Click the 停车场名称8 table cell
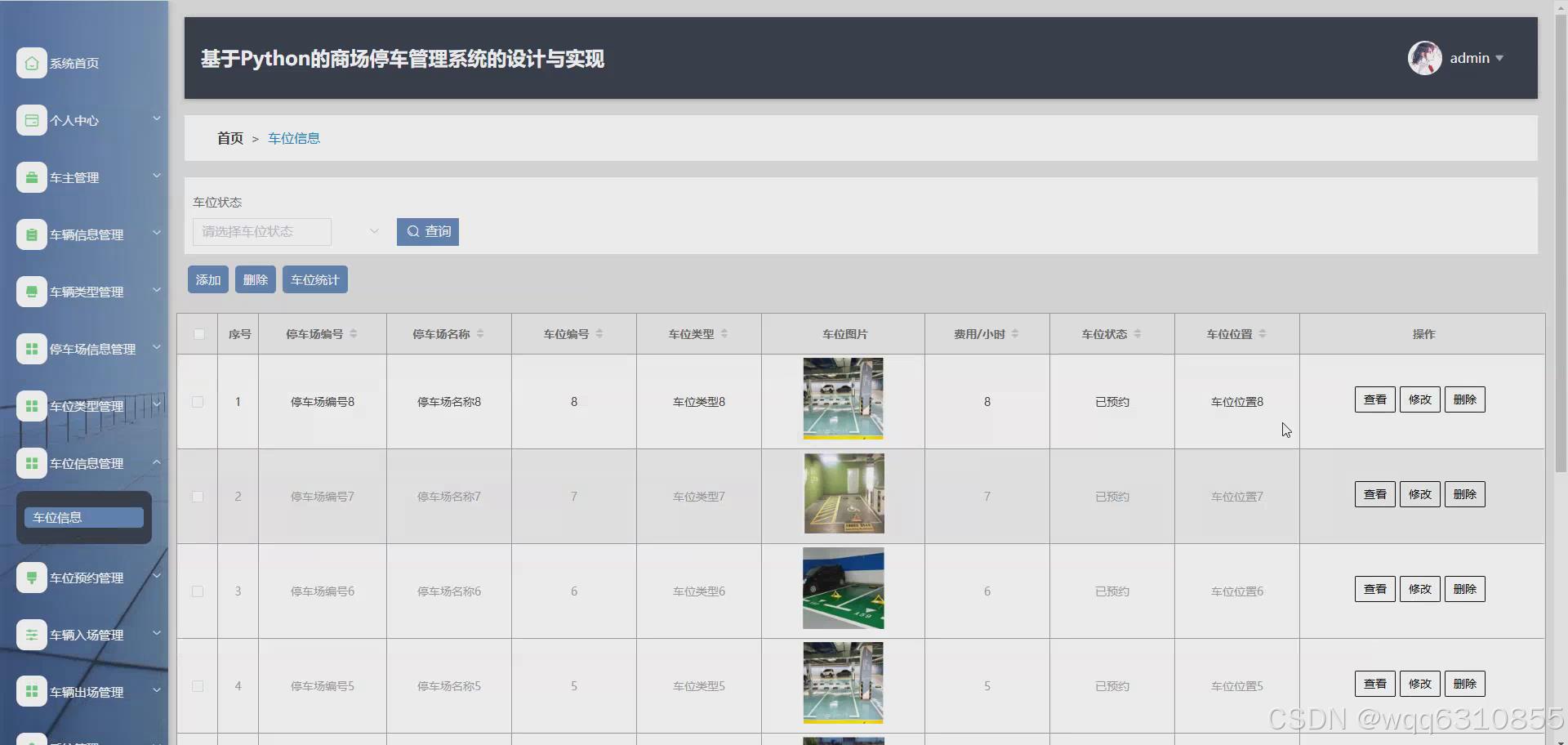The height and width of the screenshot is (745, 1568). [449, 402]
